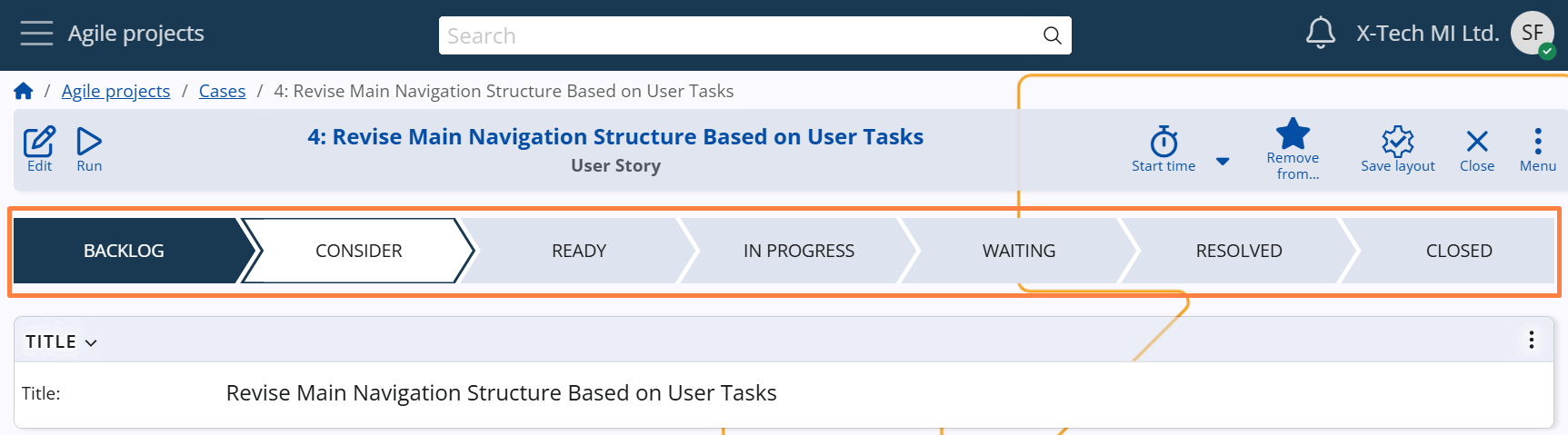Screen dimensions: 1568x435
Task: Collapse the TITLE section chevron
Action: pyautogui.click(x=91, y=342)
